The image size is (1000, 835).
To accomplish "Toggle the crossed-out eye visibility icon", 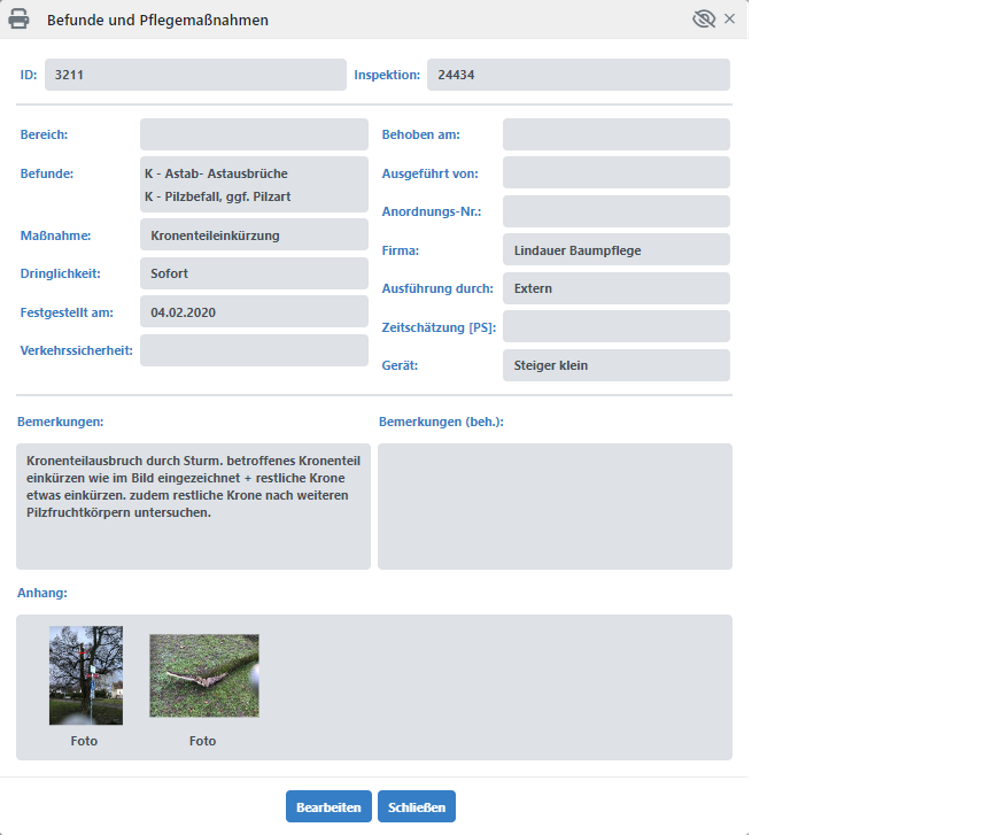I will tap(703, 19).
